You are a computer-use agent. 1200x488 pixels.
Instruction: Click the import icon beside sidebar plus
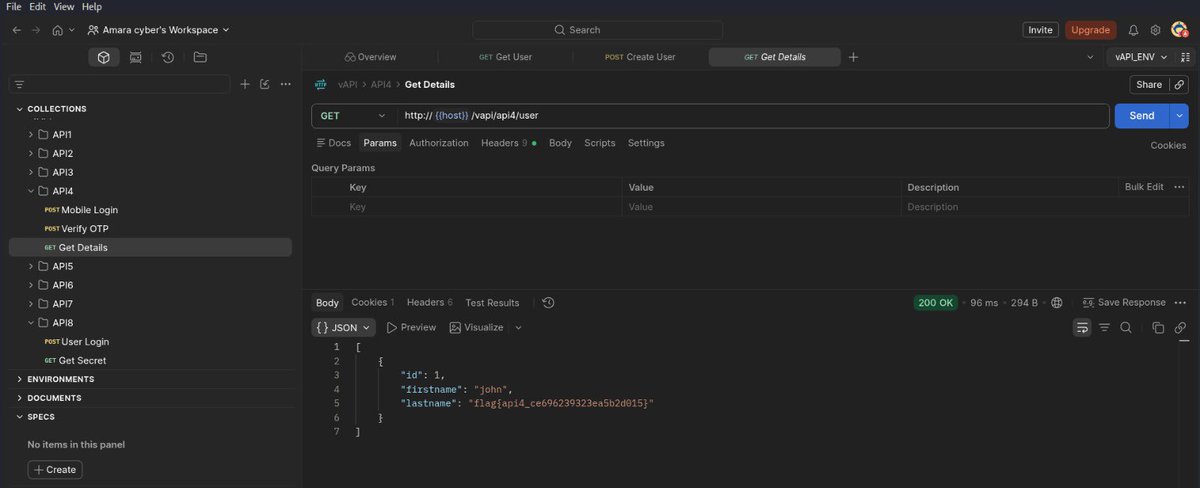(265, 85)
